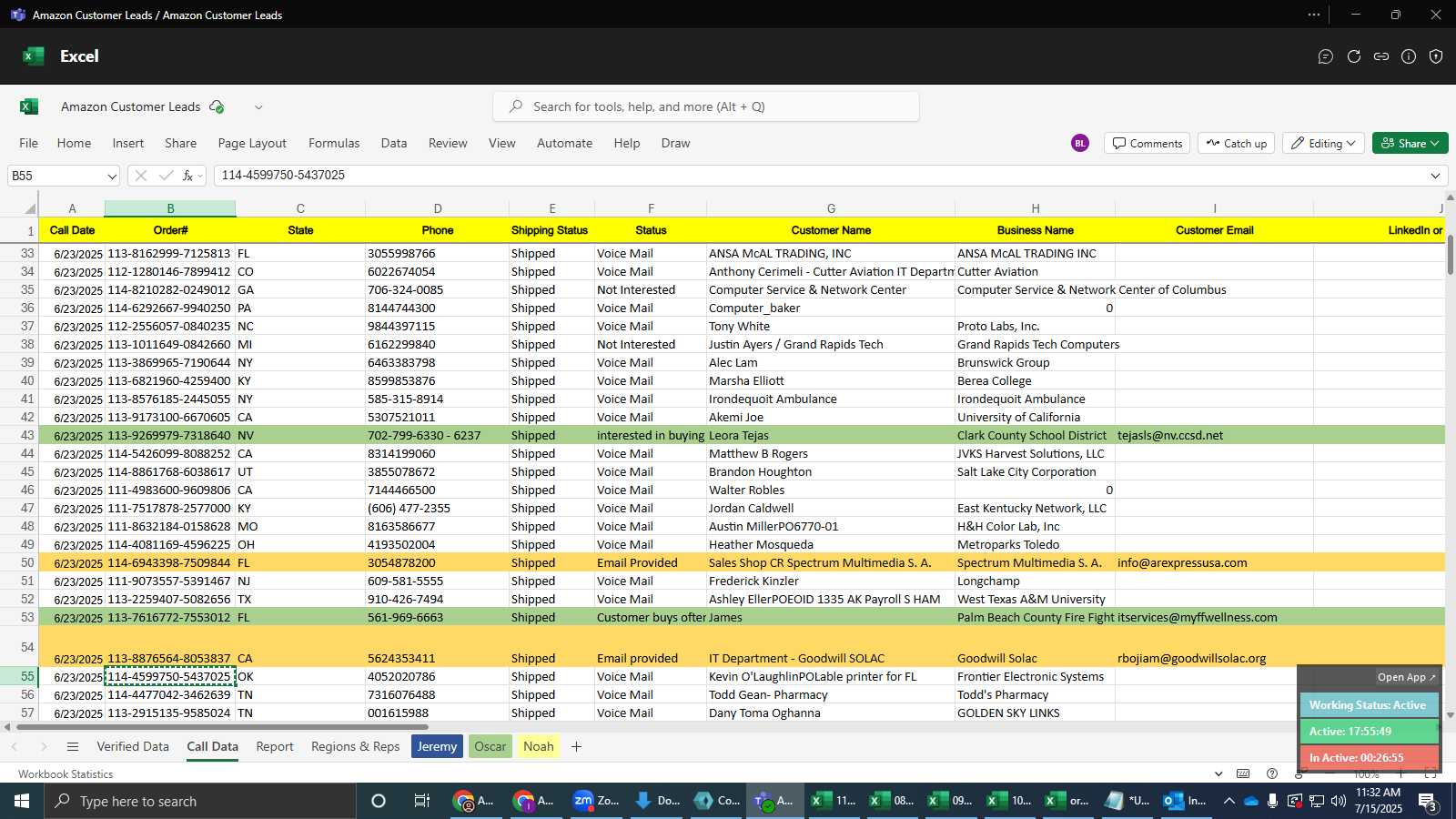Open the File menu
1456x819 pixels.
(29, 143)
